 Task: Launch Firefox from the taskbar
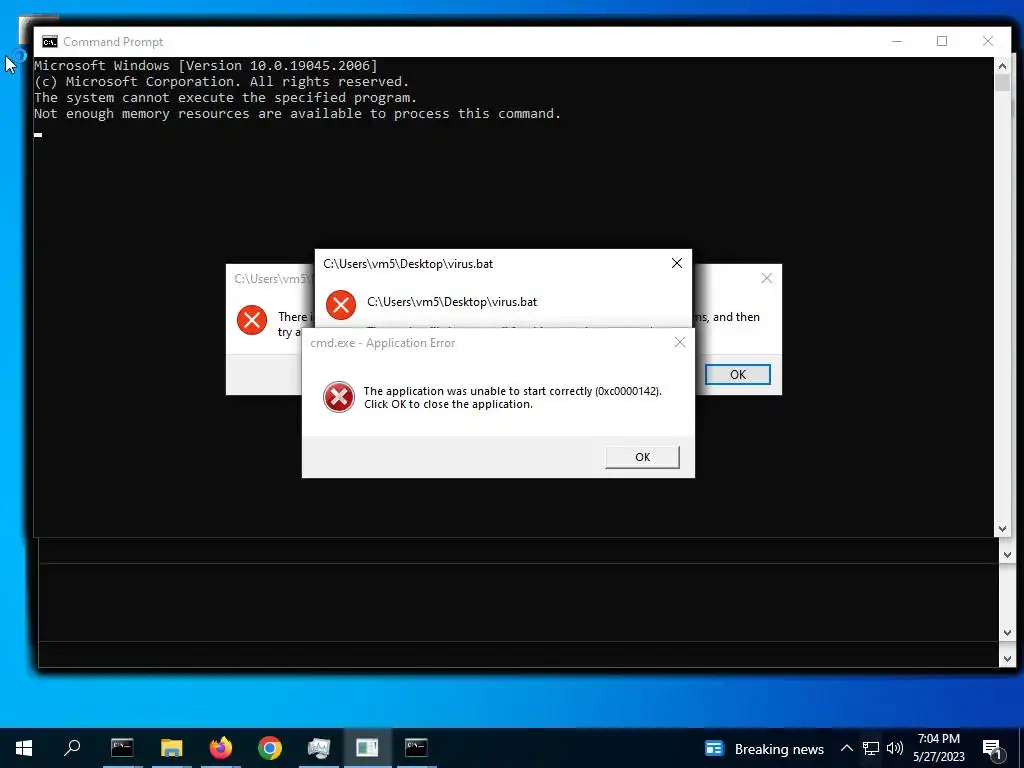tap(221, 748)
